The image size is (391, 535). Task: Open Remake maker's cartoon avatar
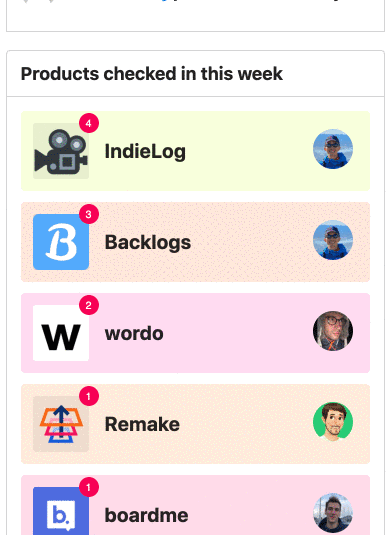coord(333,422)
